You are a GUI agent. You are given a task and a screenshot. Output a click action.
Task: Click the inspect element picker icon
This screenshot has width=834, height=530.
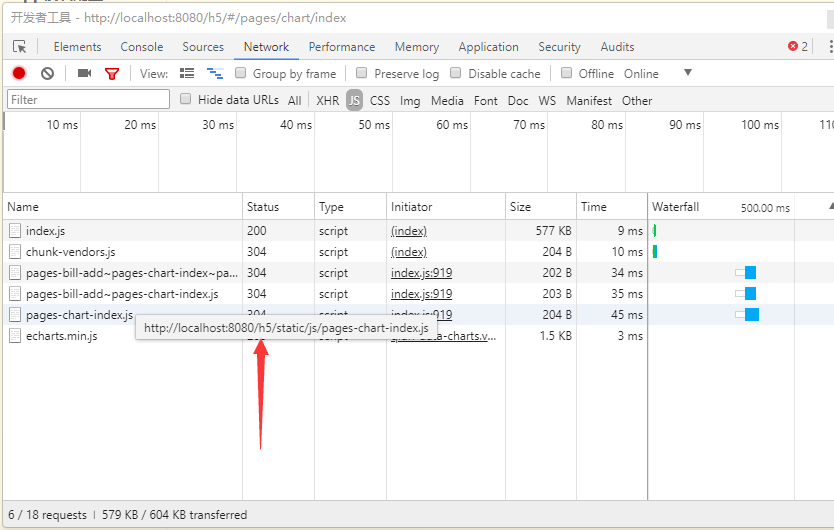click(19, 47)
